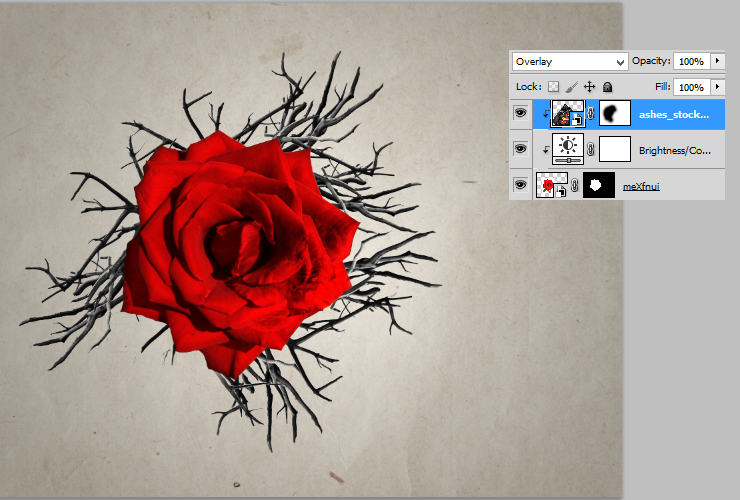Toggle visibility of Brightness/Contrast layer
Screen dimensions: 740x500
click(x=521, y=149)
